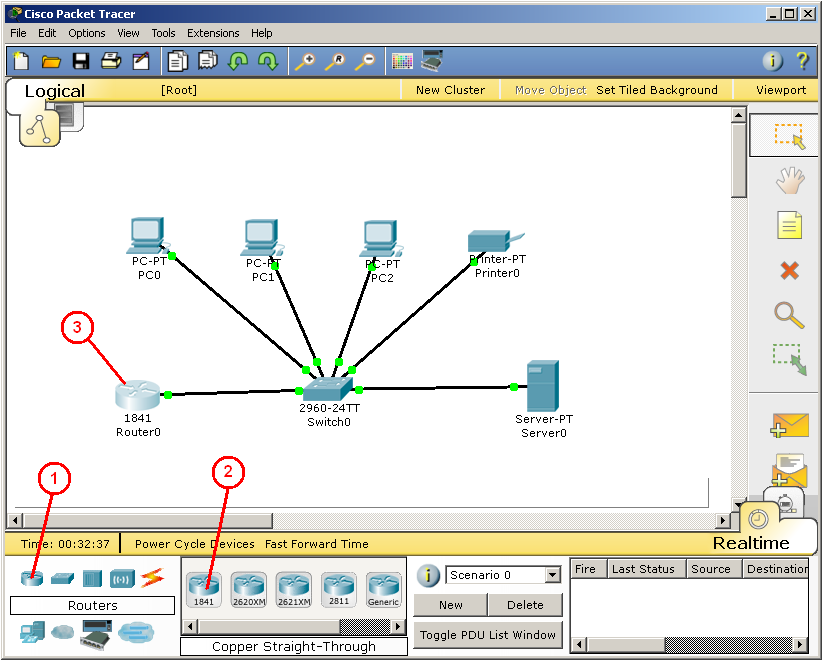Open the drawing palette icon
This screenshot has width=824, height=662.
(x=403, y=61)
